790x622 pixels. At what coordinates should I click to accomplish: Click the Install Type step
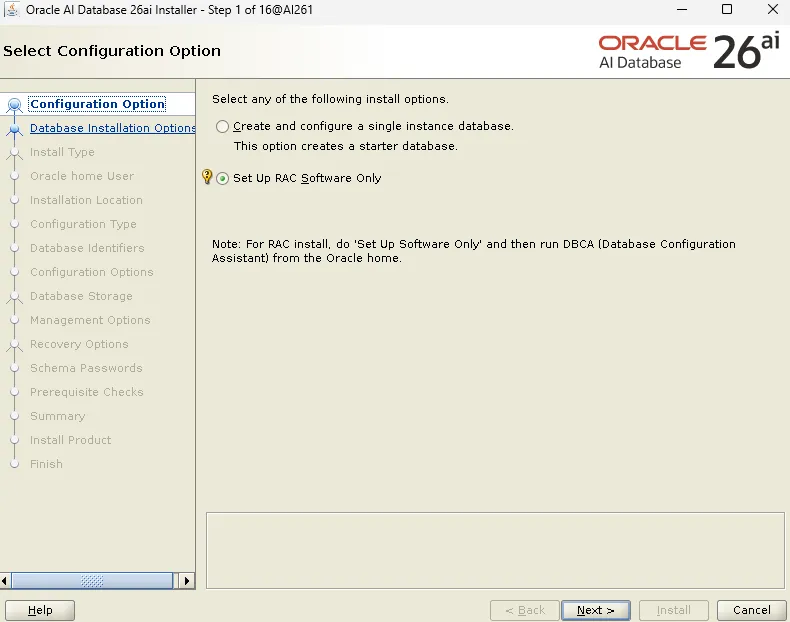click(x=62, y=152)
